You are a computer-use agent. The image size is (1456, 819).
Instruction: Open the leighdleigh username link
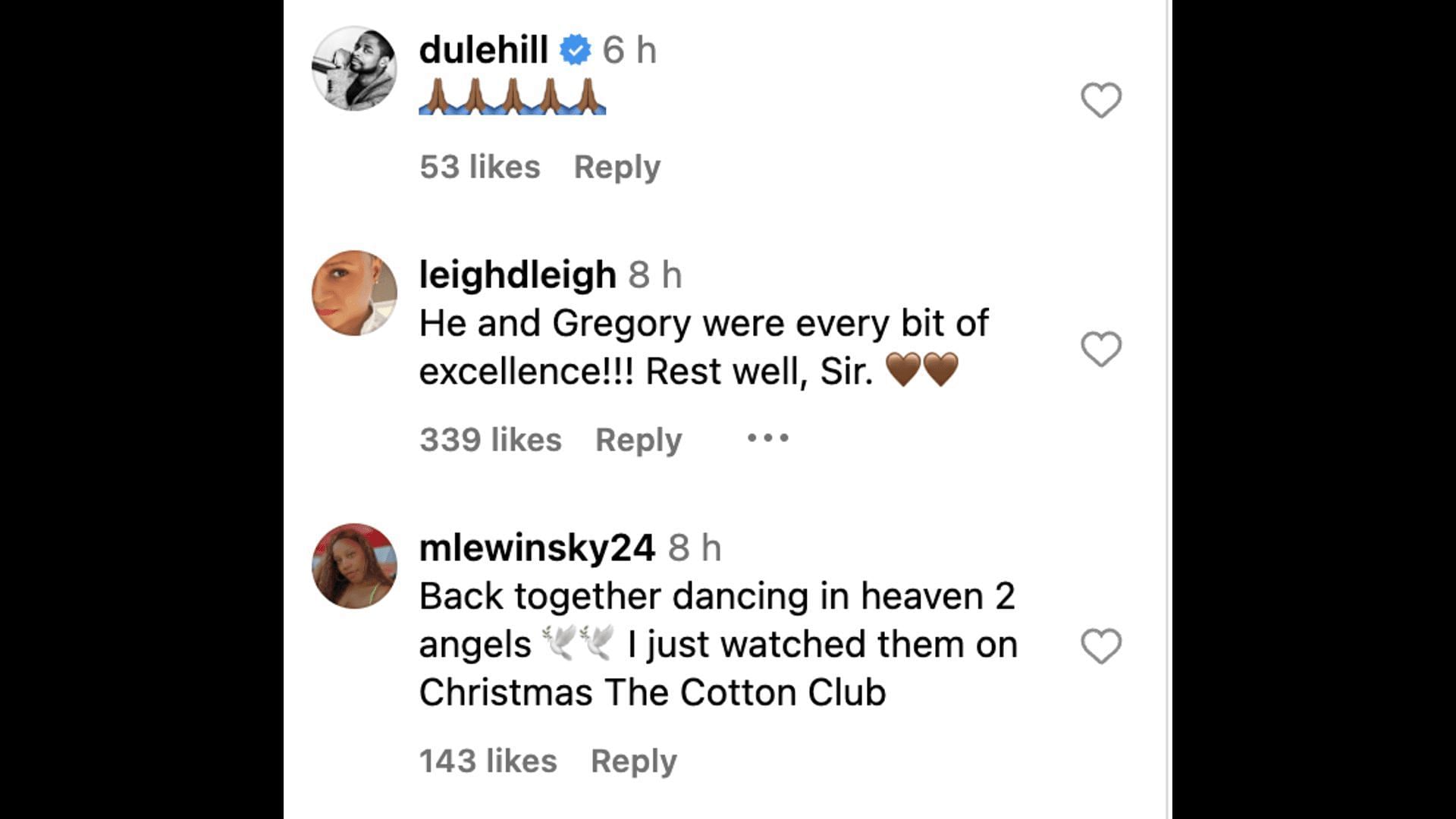tap(518, 275)
